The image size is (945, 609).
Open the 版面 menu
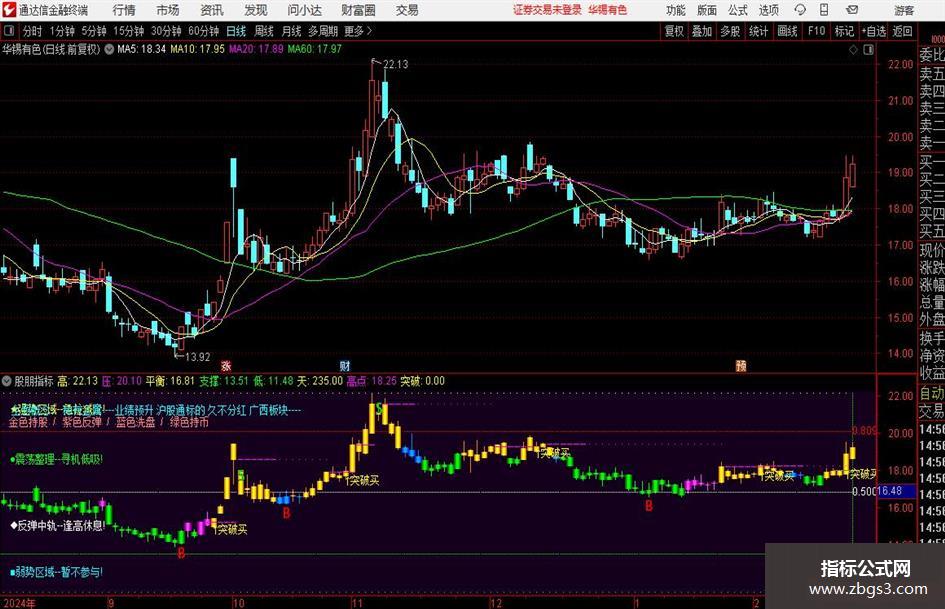(x=706, y=10)
